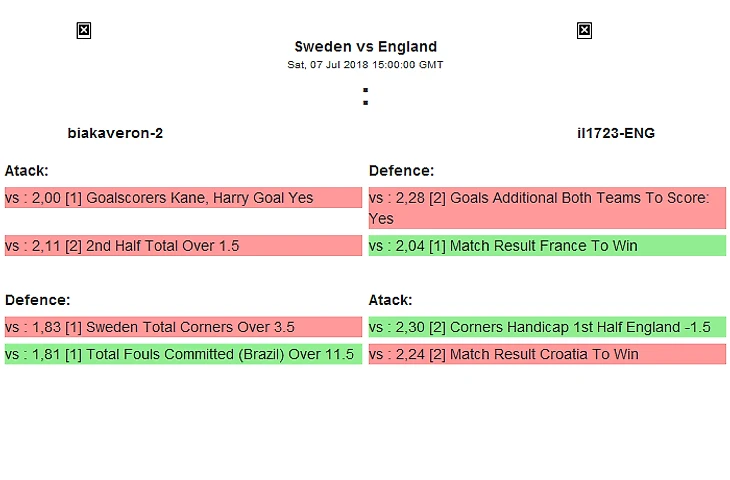Select the Goalscorers Kane, Harry Goal Yes bet
730x480 pixels.
[x=183, y=198]
